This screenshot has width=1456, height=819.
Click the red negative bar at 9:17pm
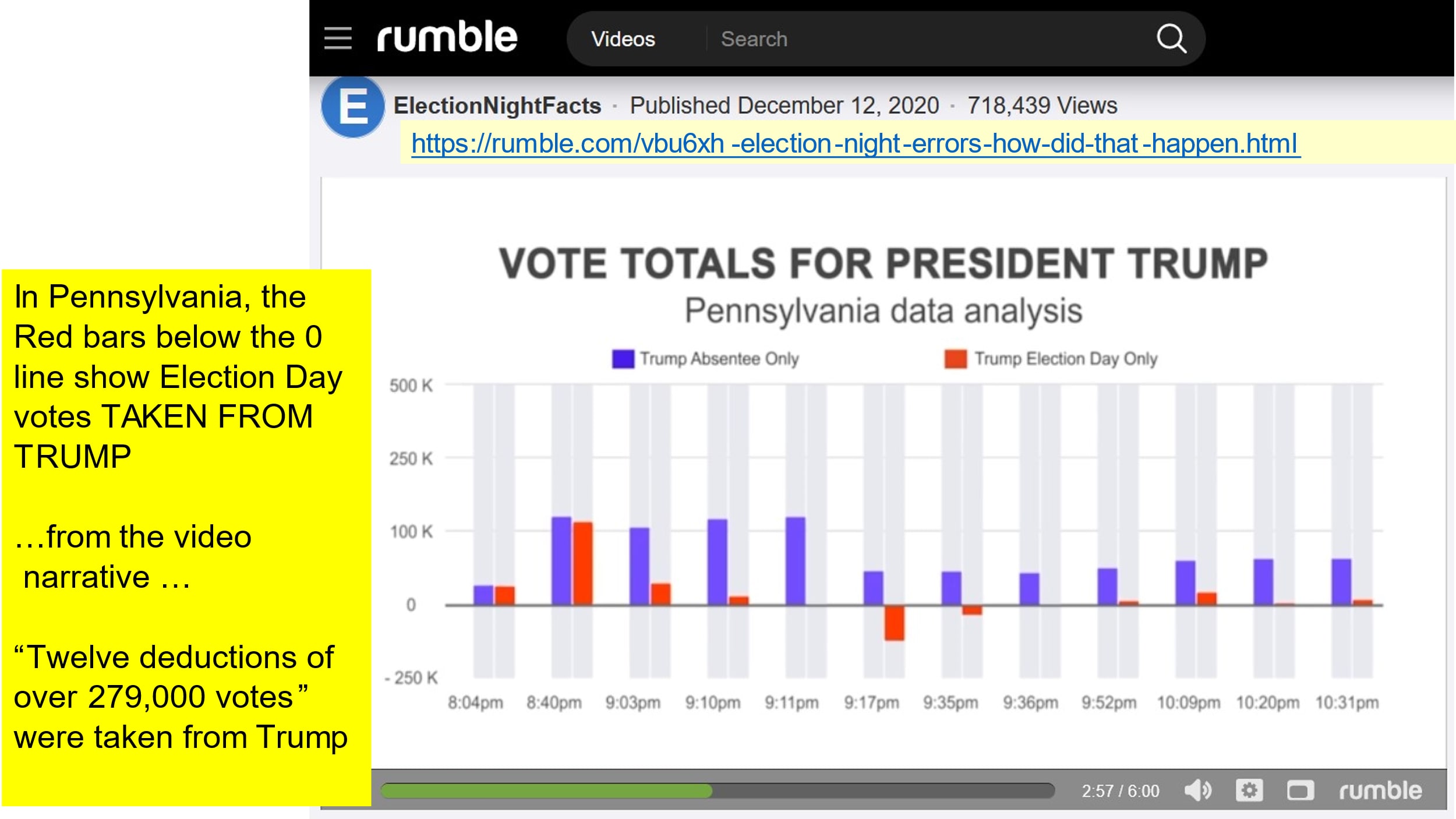point(894,623)
